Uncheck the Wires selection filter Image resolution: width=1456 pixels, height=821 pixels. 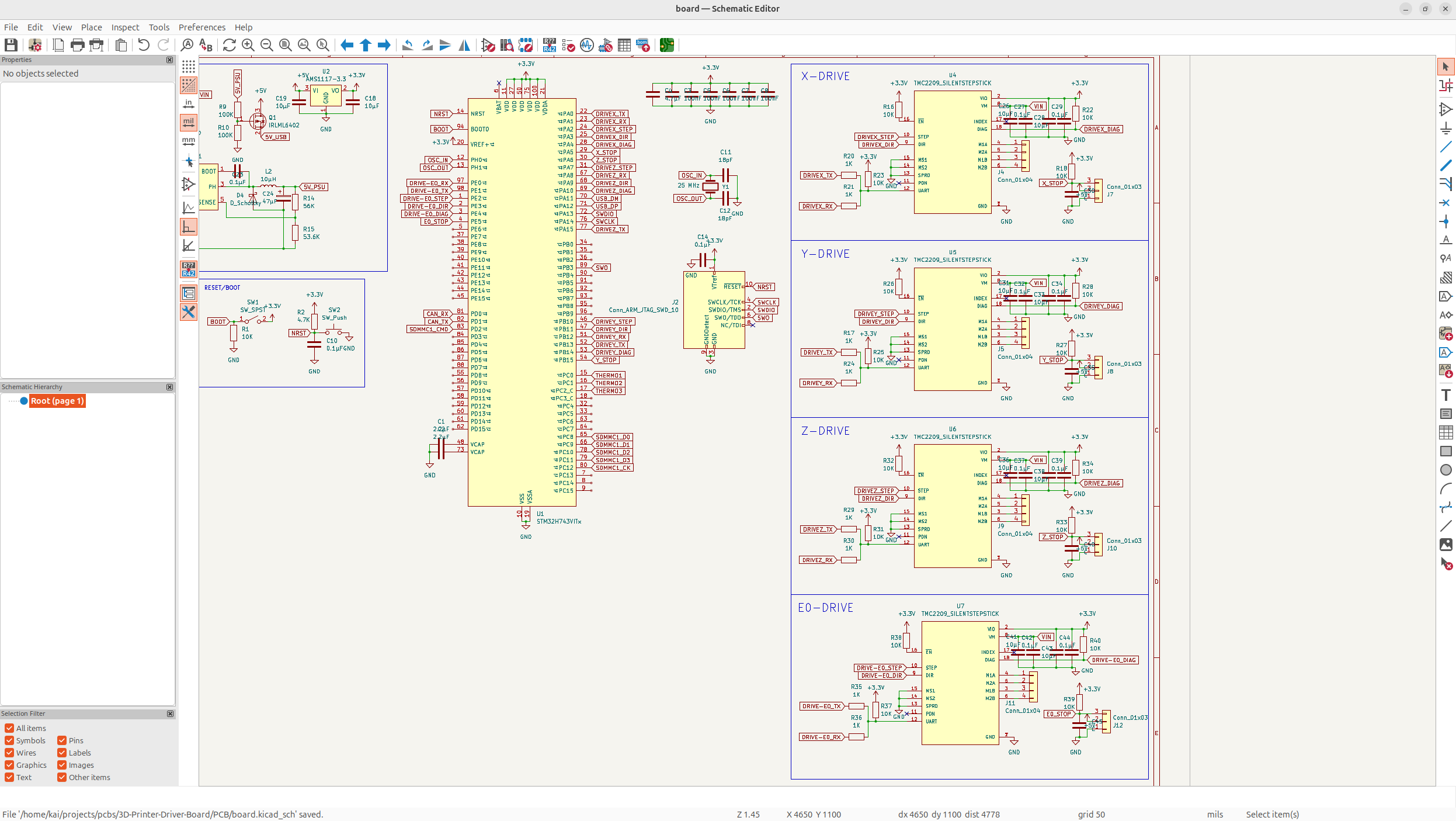[x=9, y=753]
